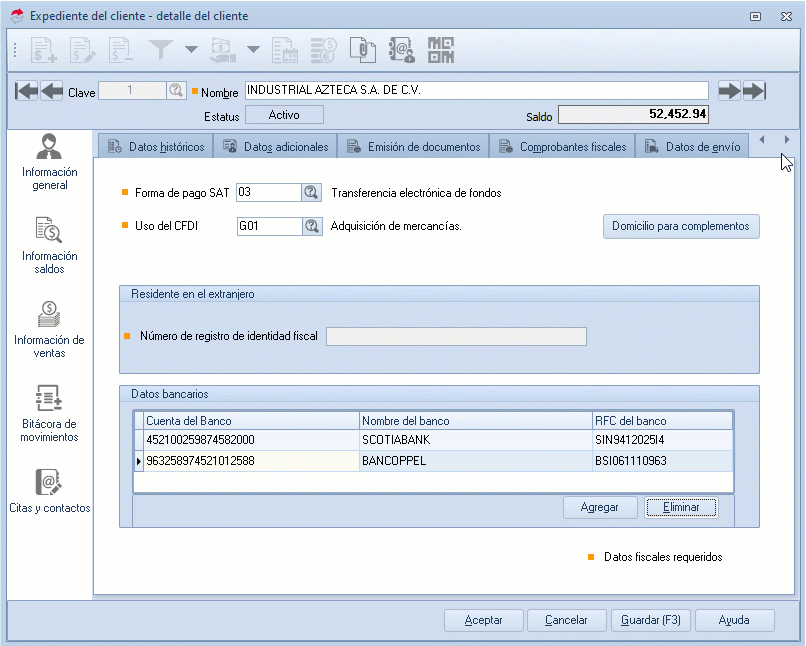This screenshot has height=646, width=806.
Task: Switch to Emisión de documentos tab
Action: 413,147
